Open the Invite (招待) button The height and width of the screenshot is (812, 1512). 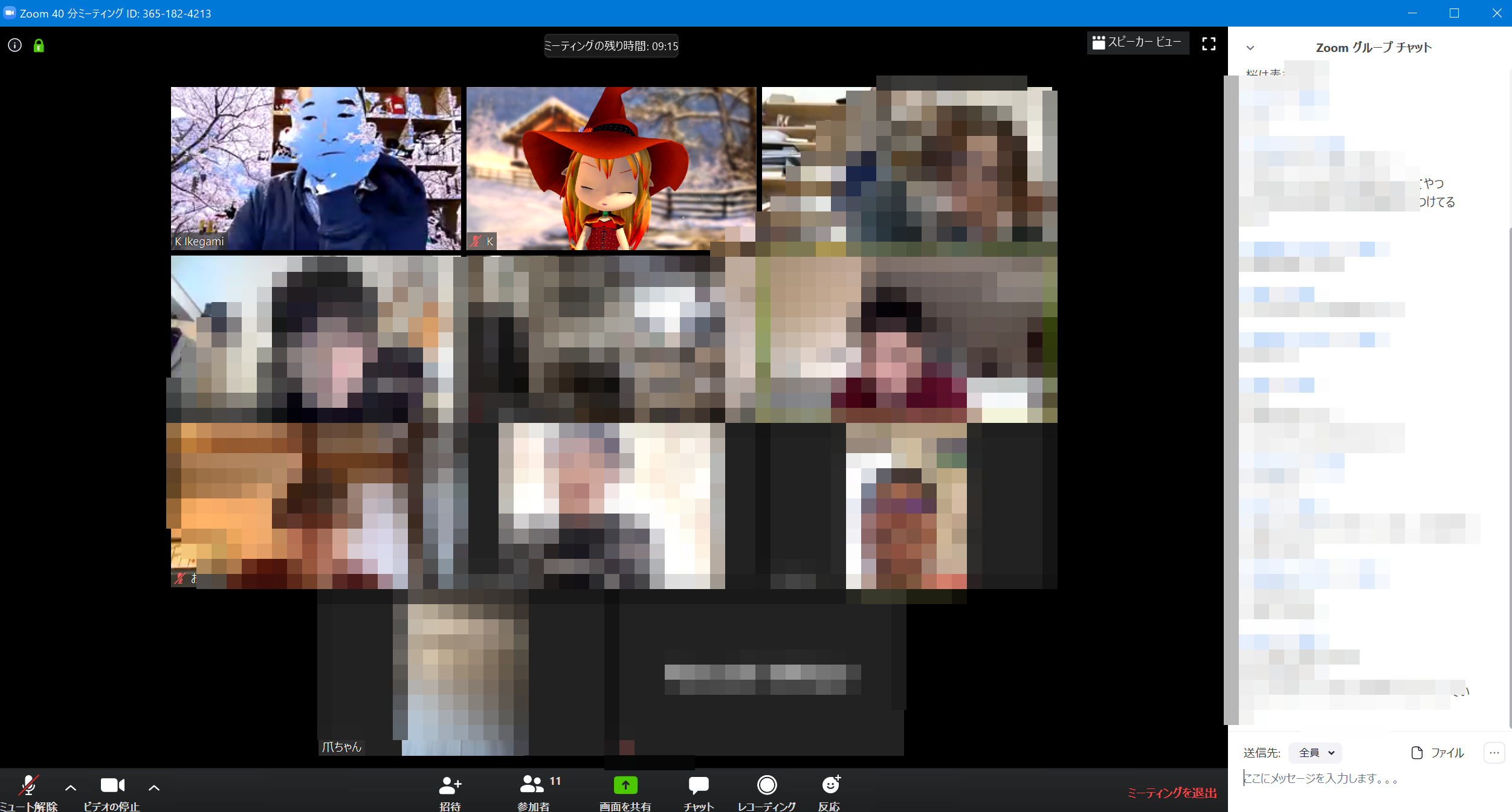tap(450, 793)
